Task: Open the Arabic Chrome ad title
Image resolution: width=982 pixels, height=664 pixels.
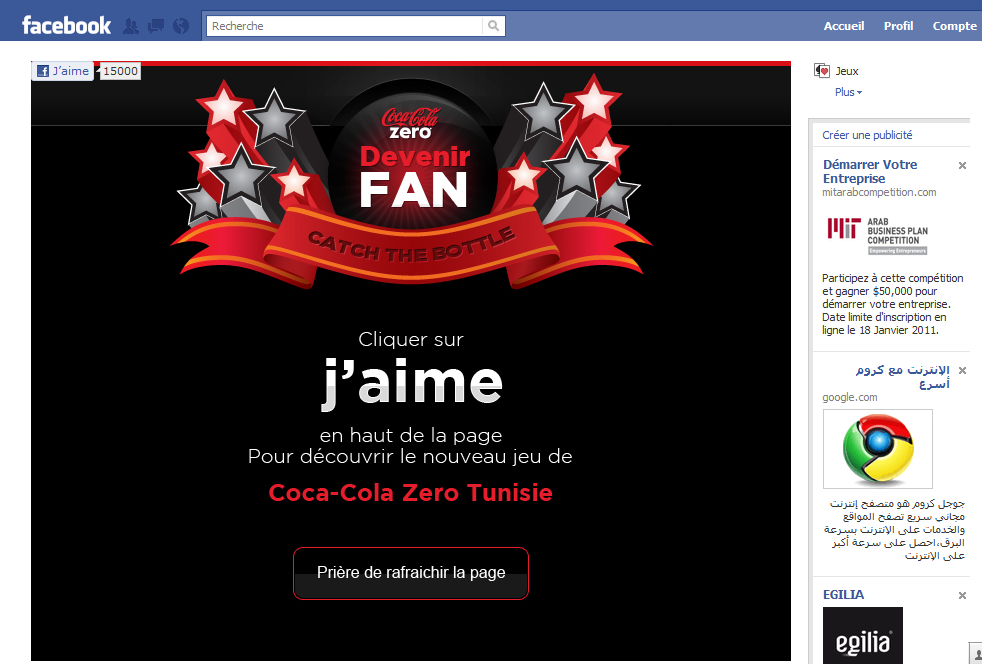Action: click(902, 376)
